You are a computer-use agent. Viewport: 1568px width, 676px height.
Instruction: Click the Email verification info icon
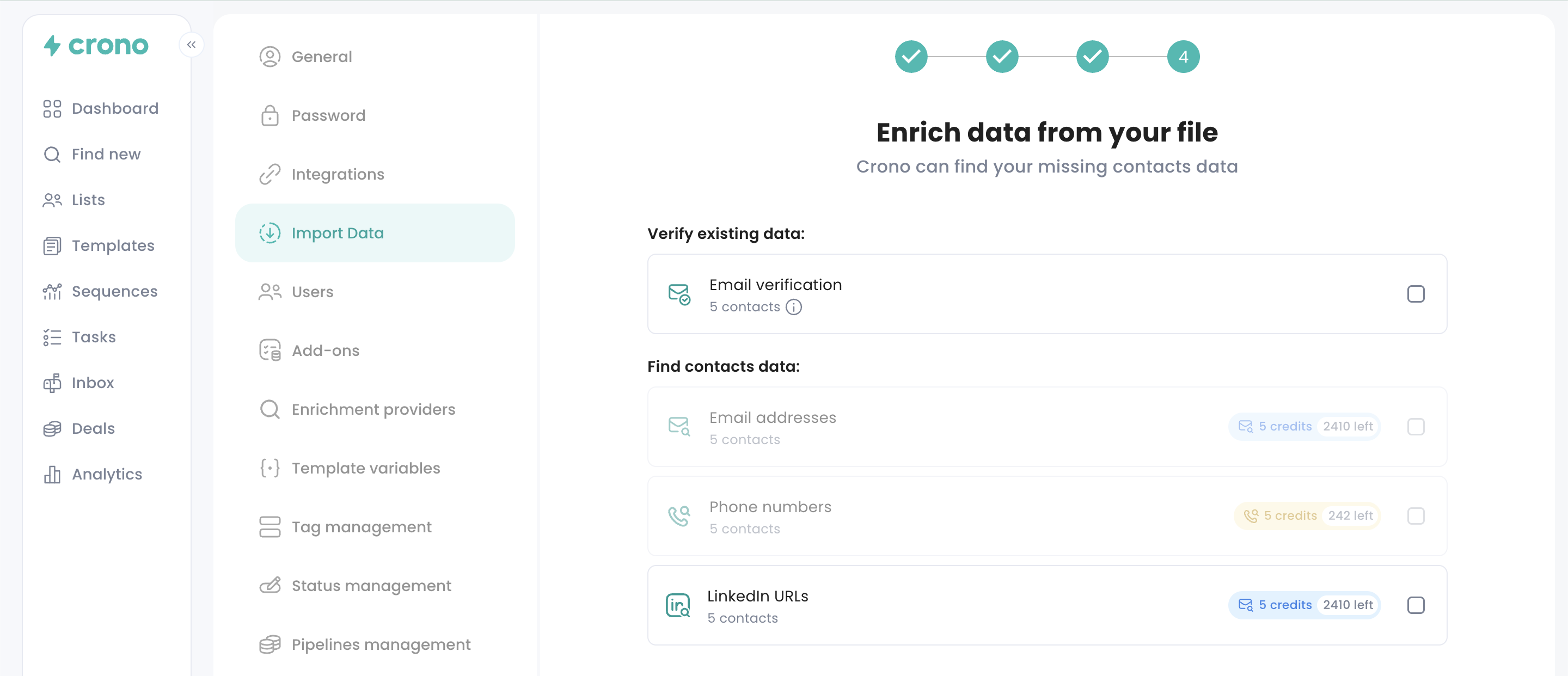coord(794,306)
